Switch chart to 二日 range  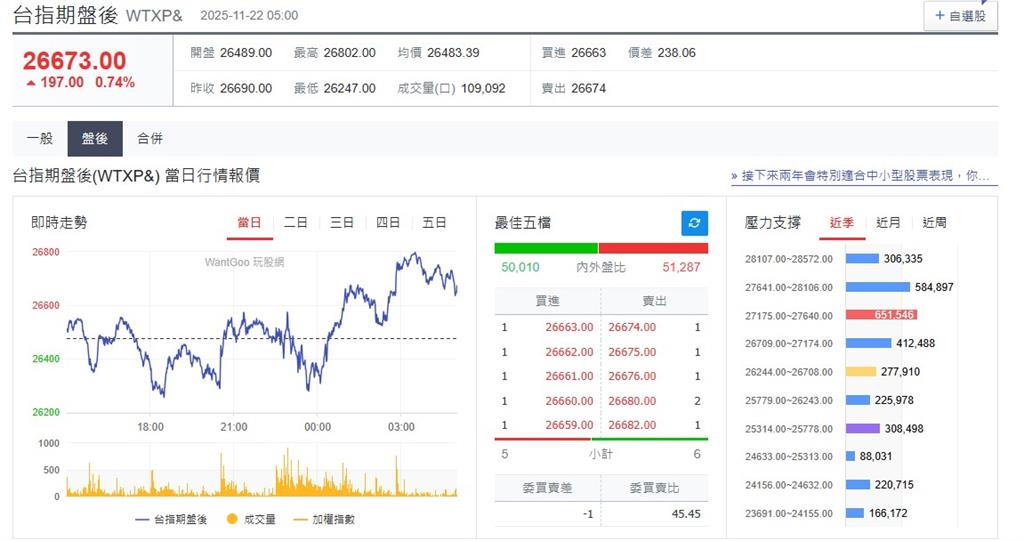pos(296,223)
